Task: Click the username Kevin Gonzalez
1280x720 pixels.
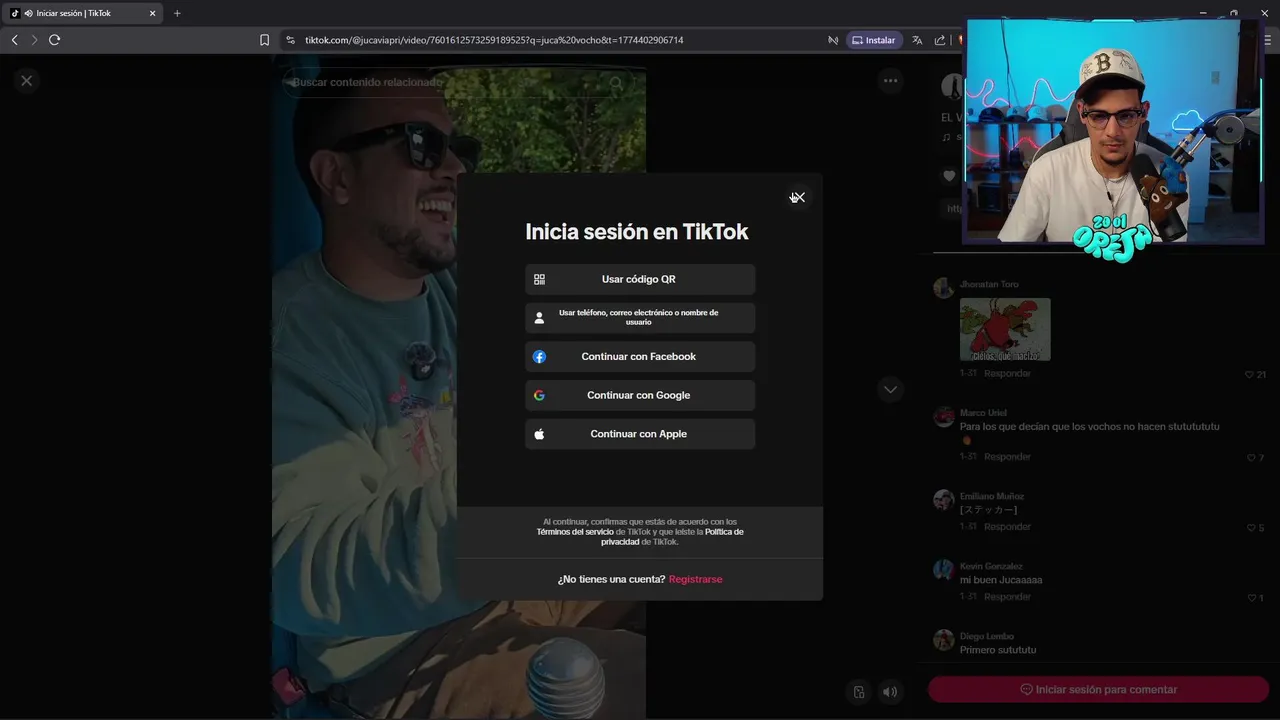Action: click(x=991, y=566)
